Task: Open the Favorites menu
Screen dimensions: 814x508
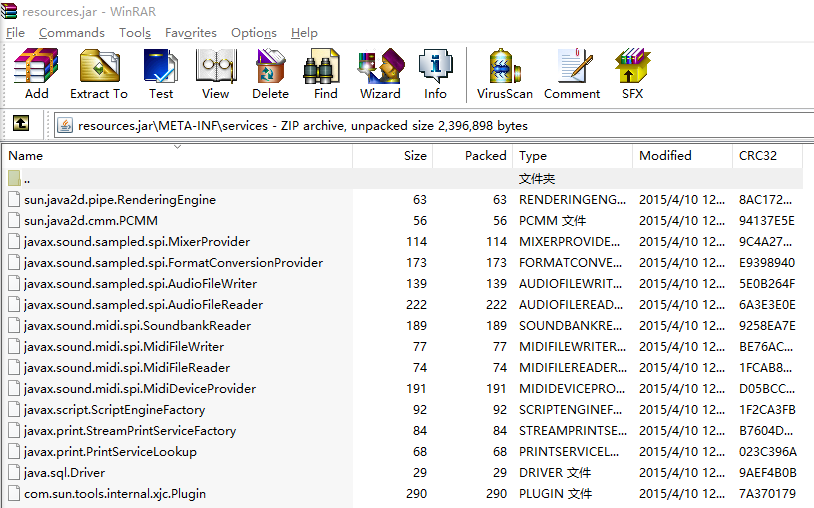Action: (190, 33)
